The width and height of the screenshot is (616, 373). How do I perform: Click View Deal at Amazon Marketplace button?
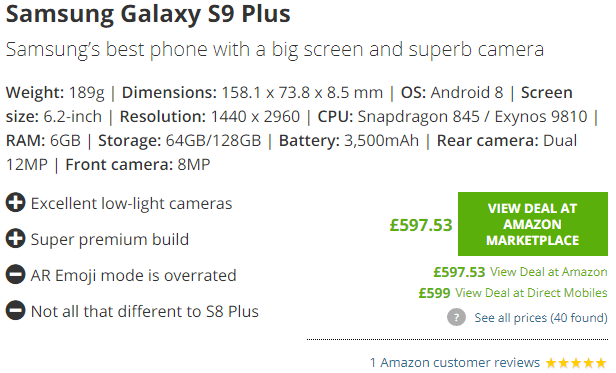pos(532,224)
